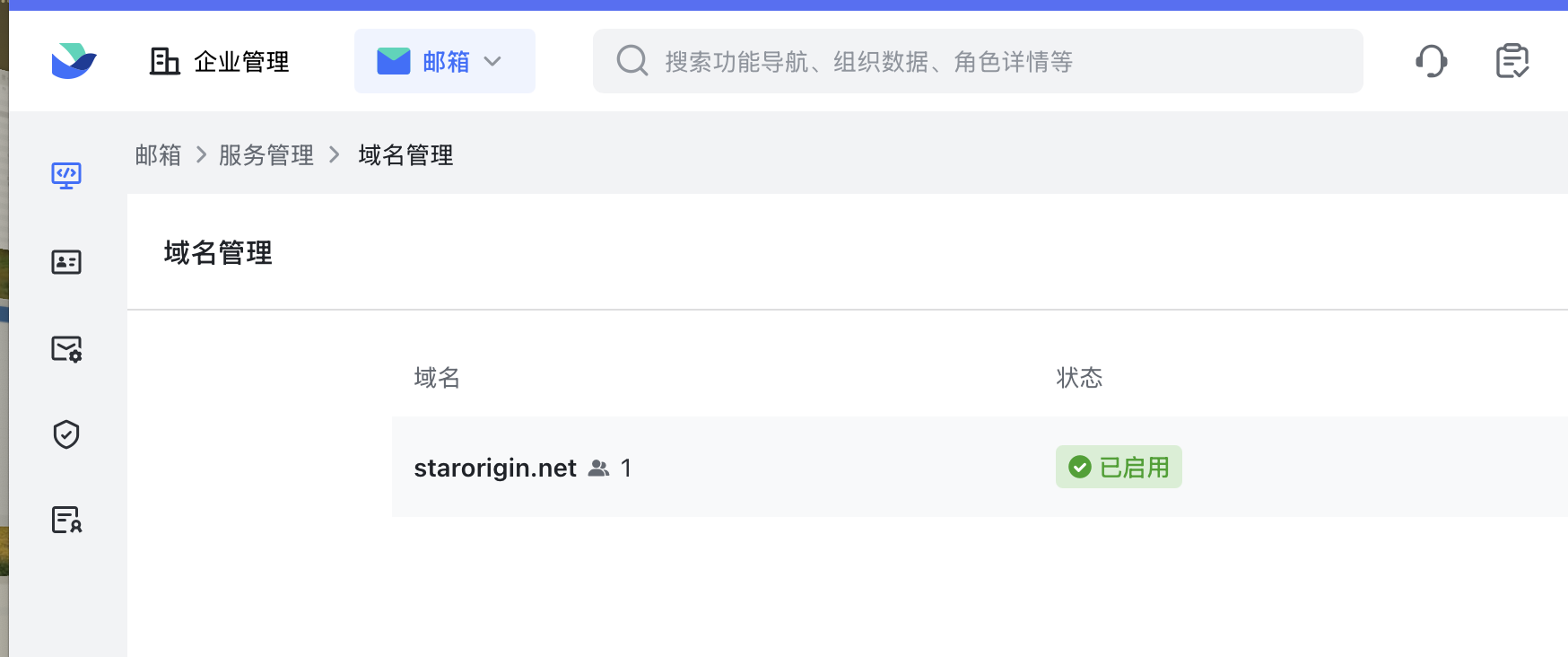Open the clipboard task list icon

[x=1512, y=61]
